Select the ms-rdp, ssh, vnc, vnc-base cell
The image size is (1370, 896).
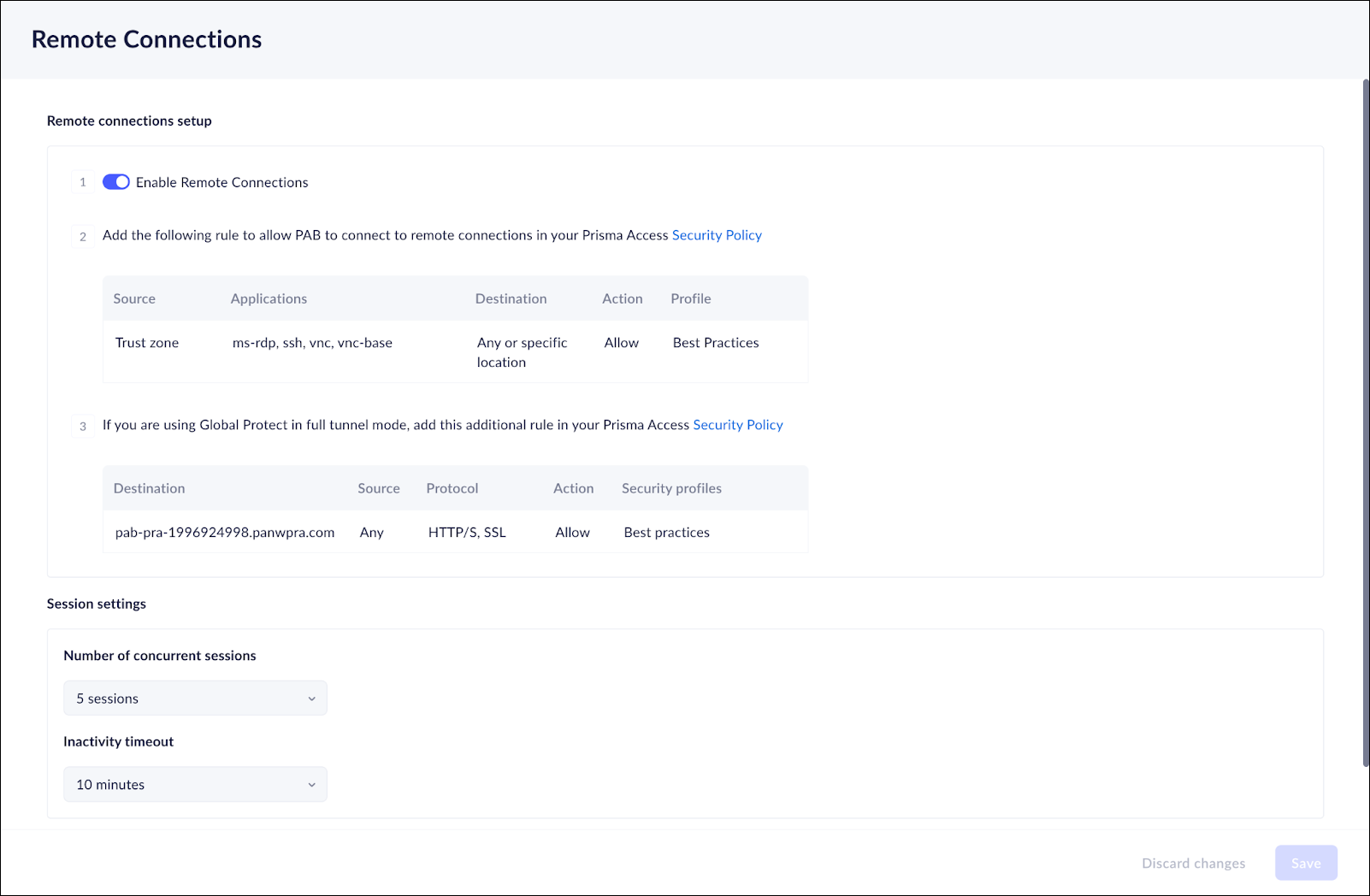[312, 343]
